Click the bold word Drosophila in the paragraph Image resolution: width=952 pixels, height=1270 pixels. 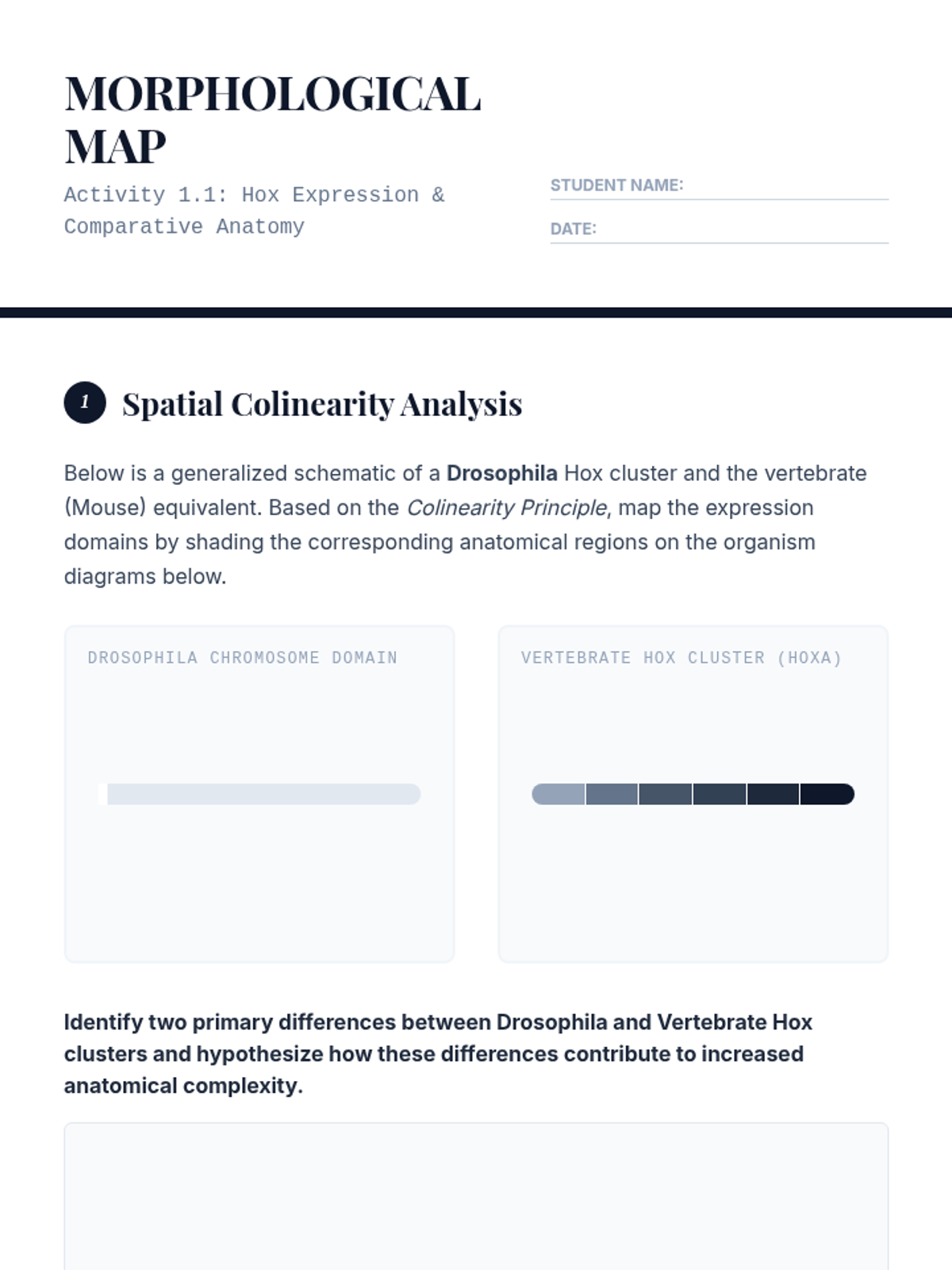501,473
